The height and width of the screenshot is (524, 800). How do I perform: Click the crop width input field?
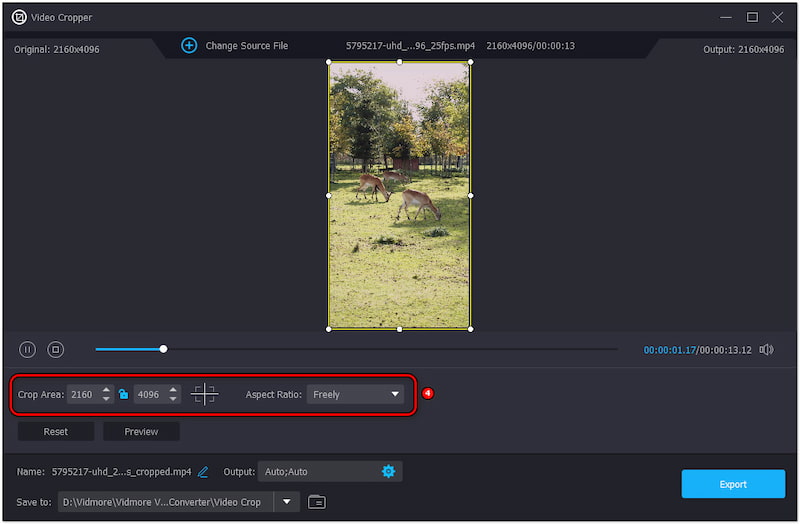(x=82, y=395)
